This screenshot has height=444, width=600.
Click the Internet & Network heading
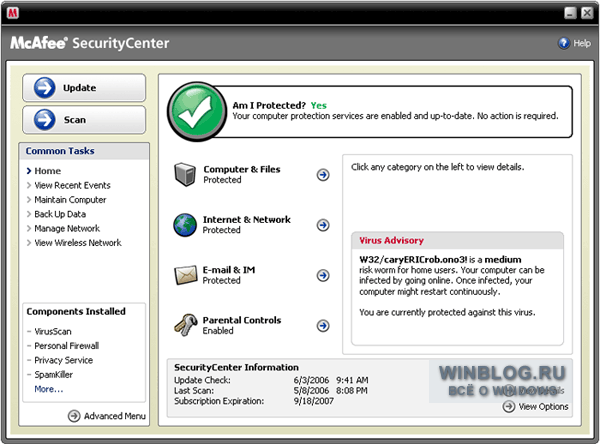pyautogui.click(x=247, y=220)
